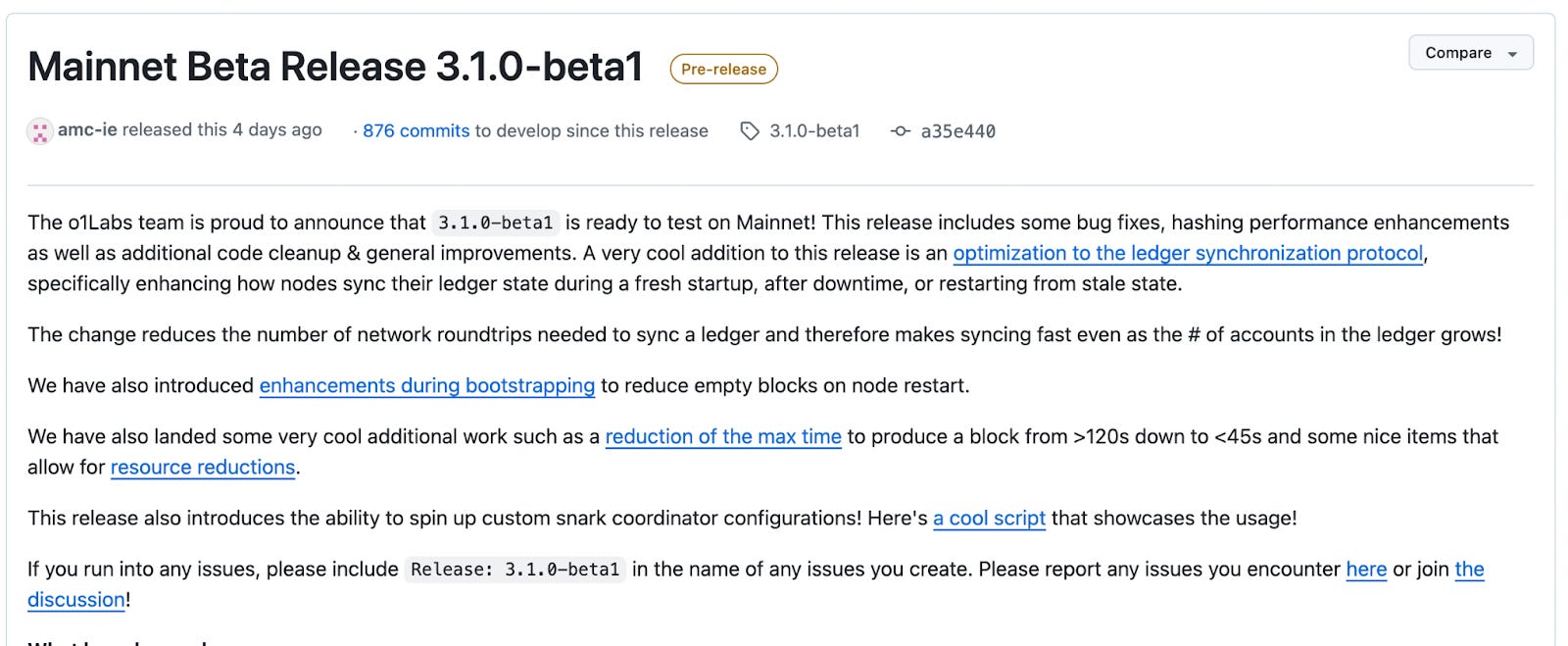Viewport: 1568px width, 646px height.
Task: Open the enhancements during bootstrapping link
Action: tap(426, 385)
